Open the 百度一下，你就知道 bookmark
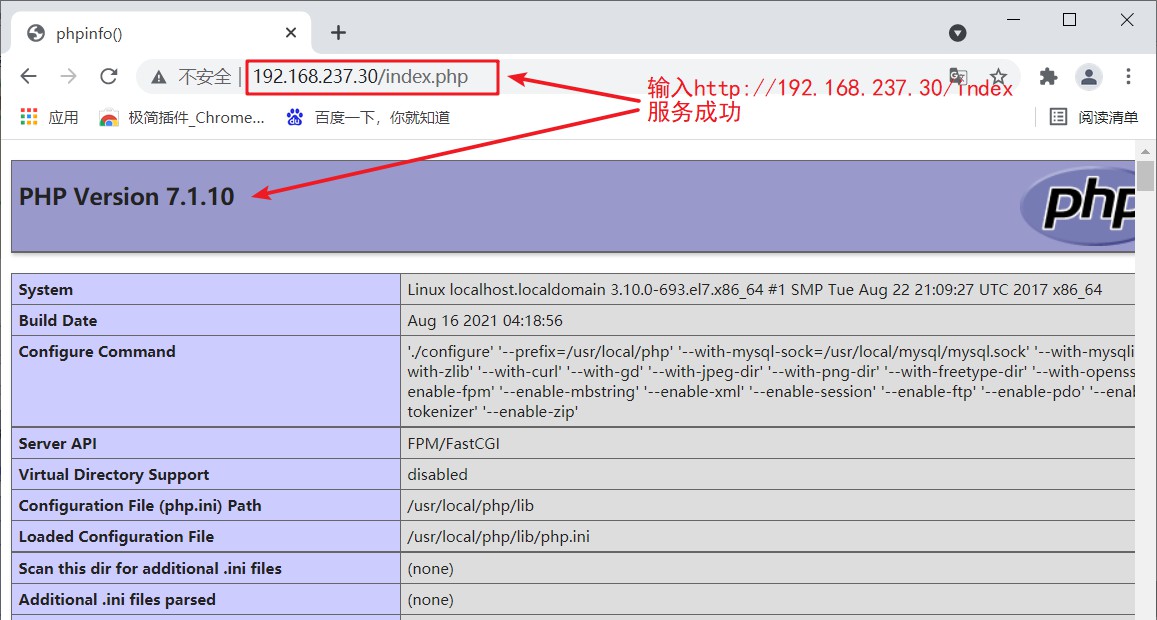Screen dimensions: 1157x620 click(367, 117)
